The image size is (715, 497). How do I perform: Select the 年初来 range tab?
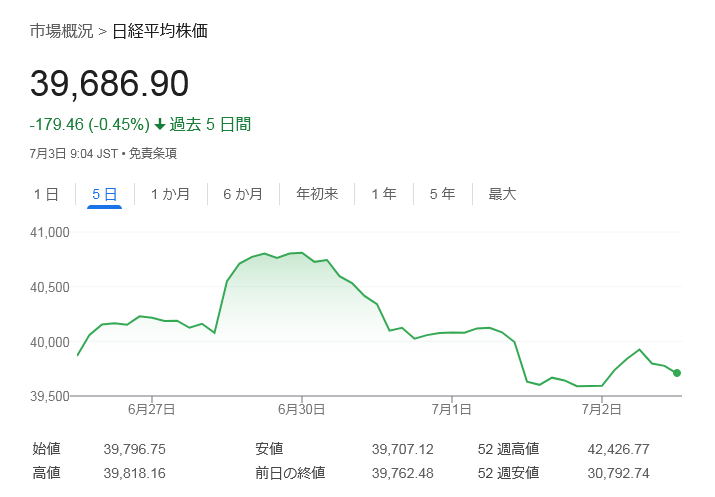[x=317, y=194]
